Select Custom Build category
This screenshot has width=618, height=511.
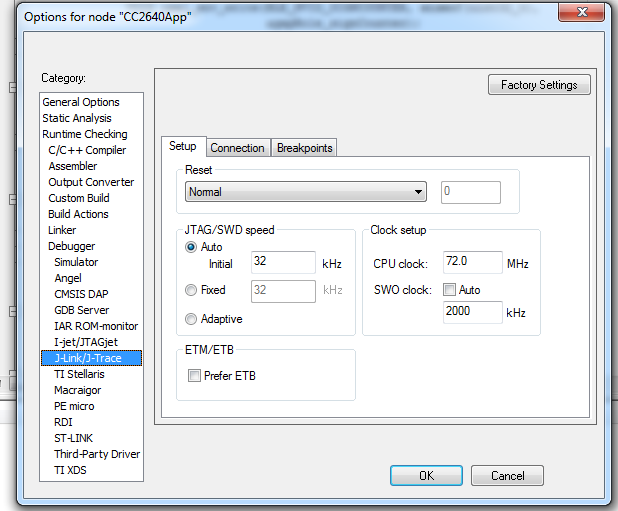coord(79,198)
